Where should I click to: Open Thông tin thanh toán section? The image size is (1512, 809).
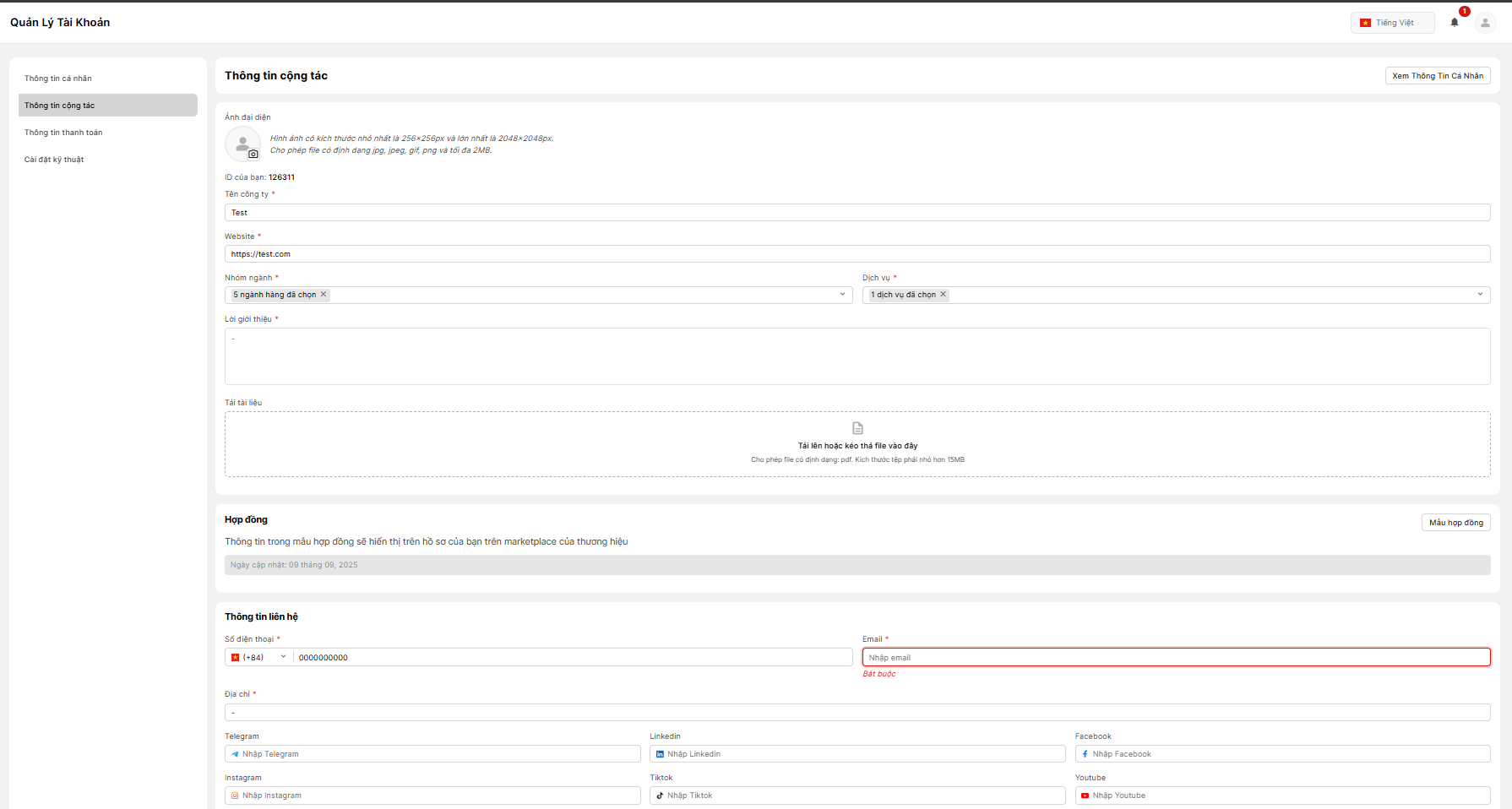coord(63,133)
